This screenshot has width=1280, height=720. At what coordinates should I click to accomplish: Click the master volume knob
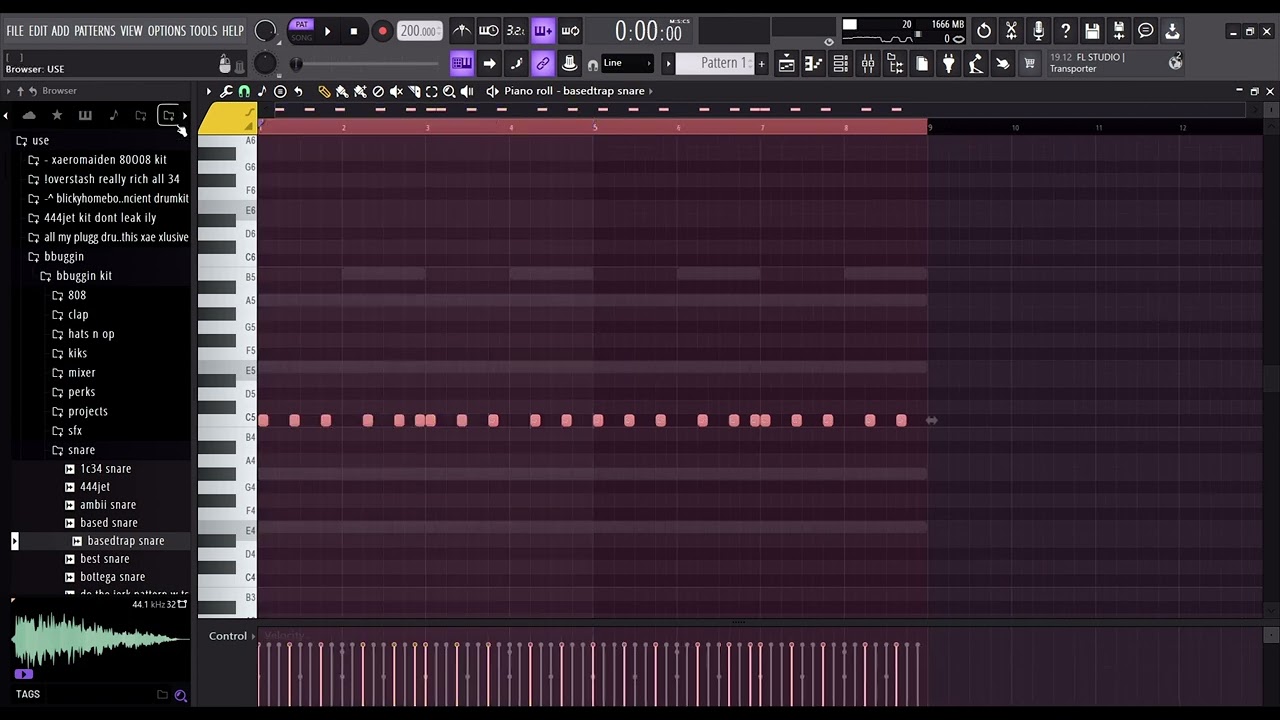point(265,31)
